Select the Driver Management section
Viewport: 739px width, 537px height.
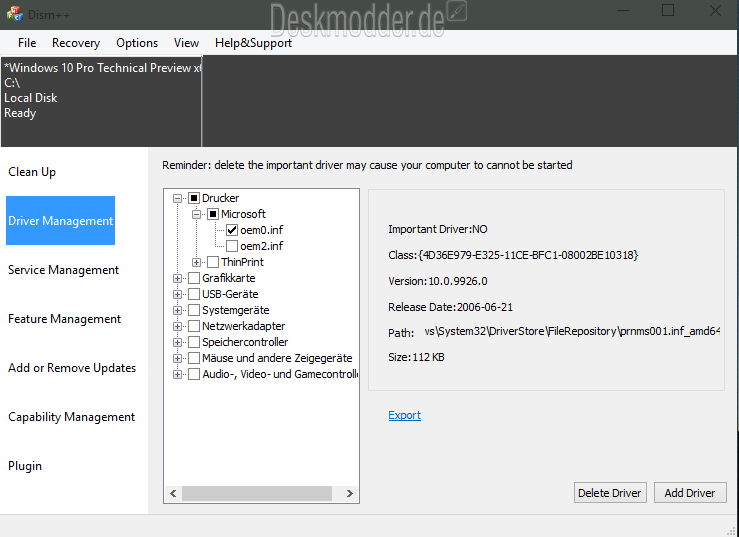pos(60,221)
